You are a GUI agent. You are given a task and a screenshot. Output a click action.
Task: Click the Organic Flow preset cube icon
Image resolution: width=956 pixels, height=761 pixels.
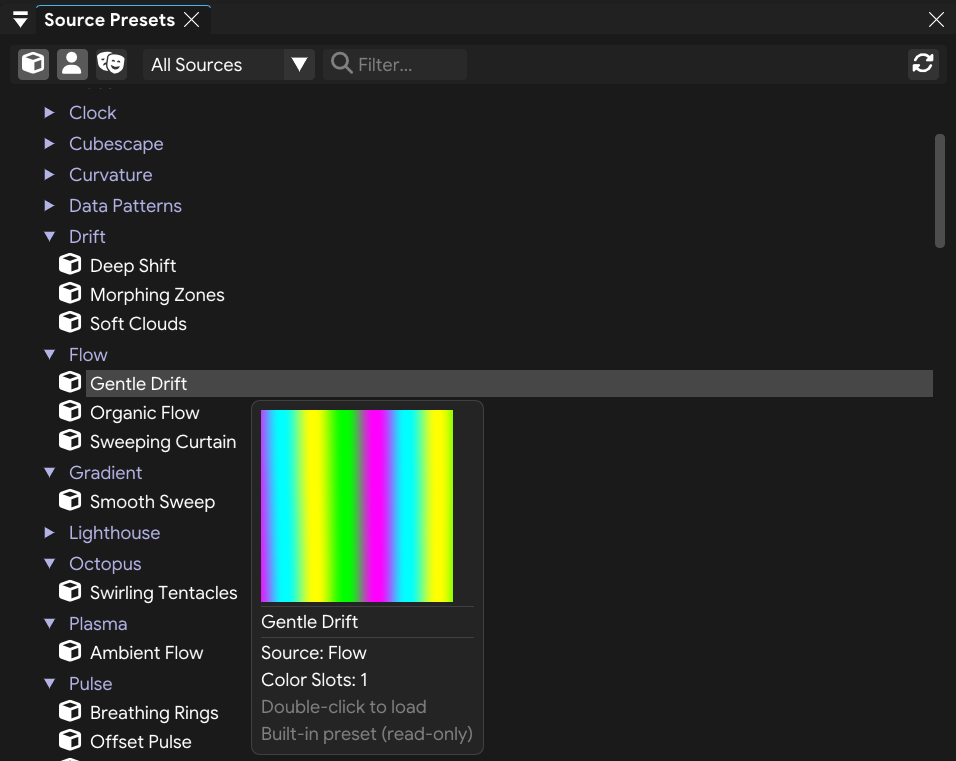point(70,412)
